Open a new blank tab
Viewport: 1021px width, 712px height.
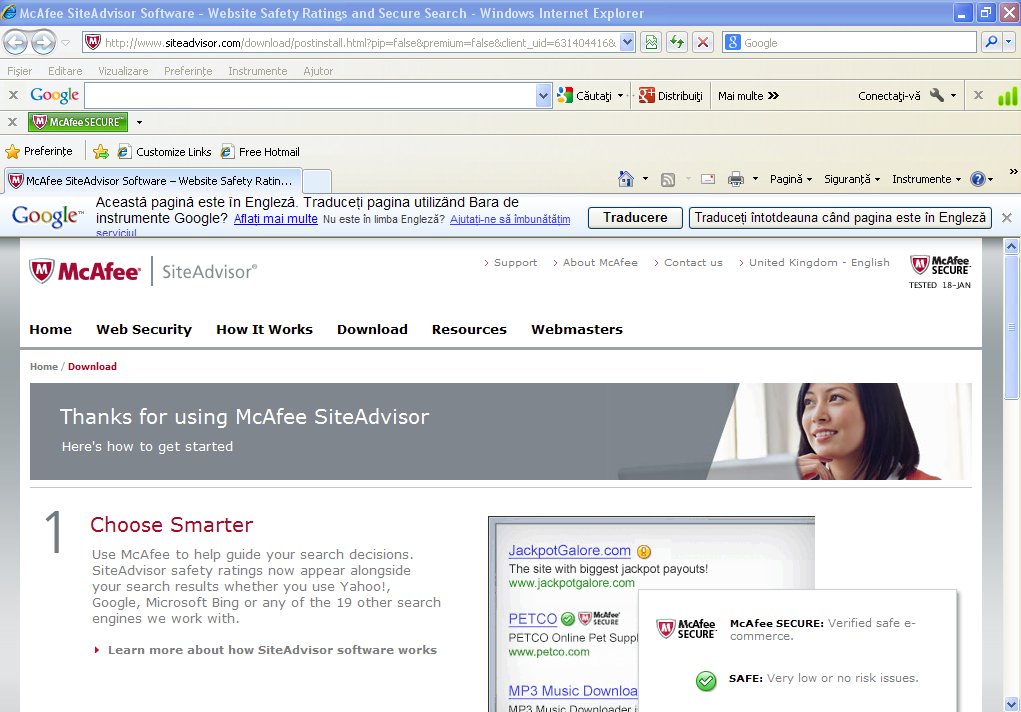click(317, 180)
